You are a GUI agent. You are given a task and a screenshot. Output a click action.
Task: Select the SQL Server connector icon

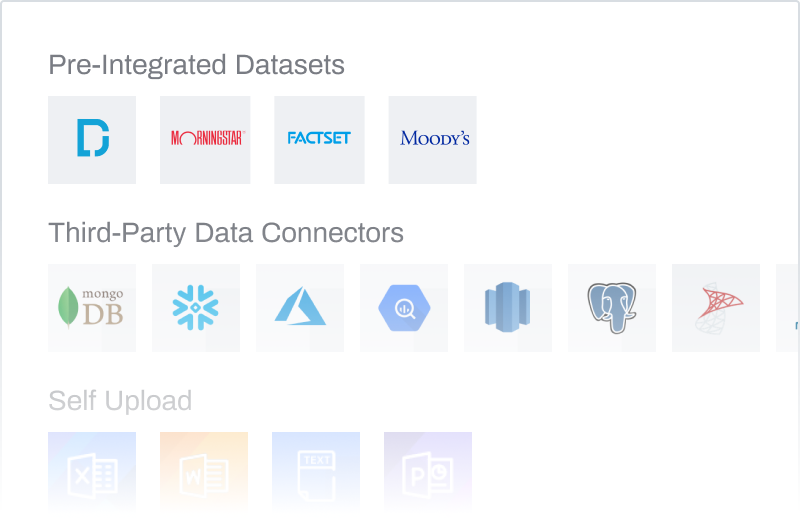(716, 307)
